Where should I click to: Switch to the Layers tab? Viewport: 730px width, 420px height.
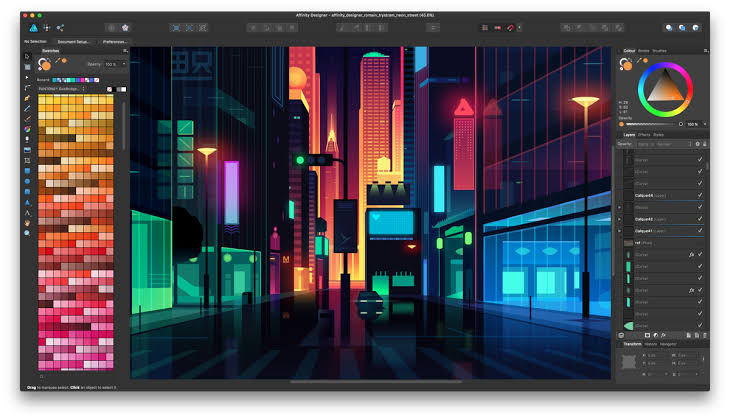[629, 135]
